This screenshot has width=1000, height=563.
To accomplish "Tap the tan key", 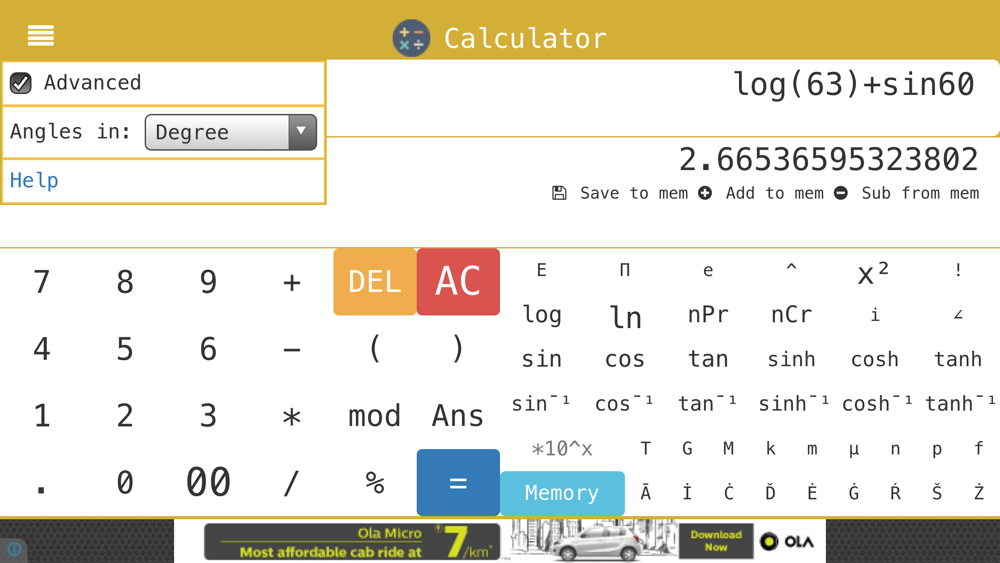I will 708,359.
